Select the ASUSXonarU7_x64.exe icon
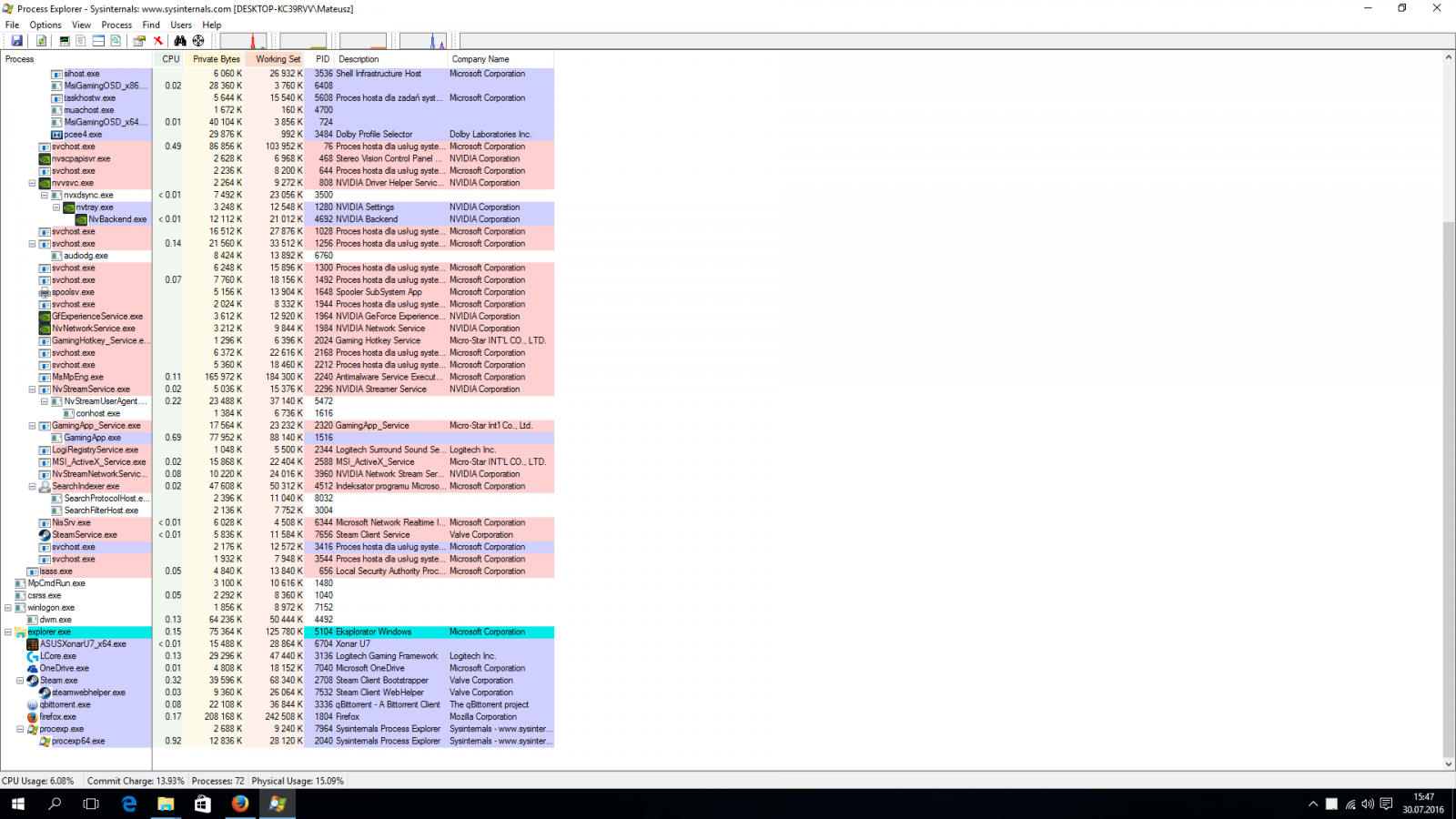This screenshot has width=1456, height=819. [33, 644]
